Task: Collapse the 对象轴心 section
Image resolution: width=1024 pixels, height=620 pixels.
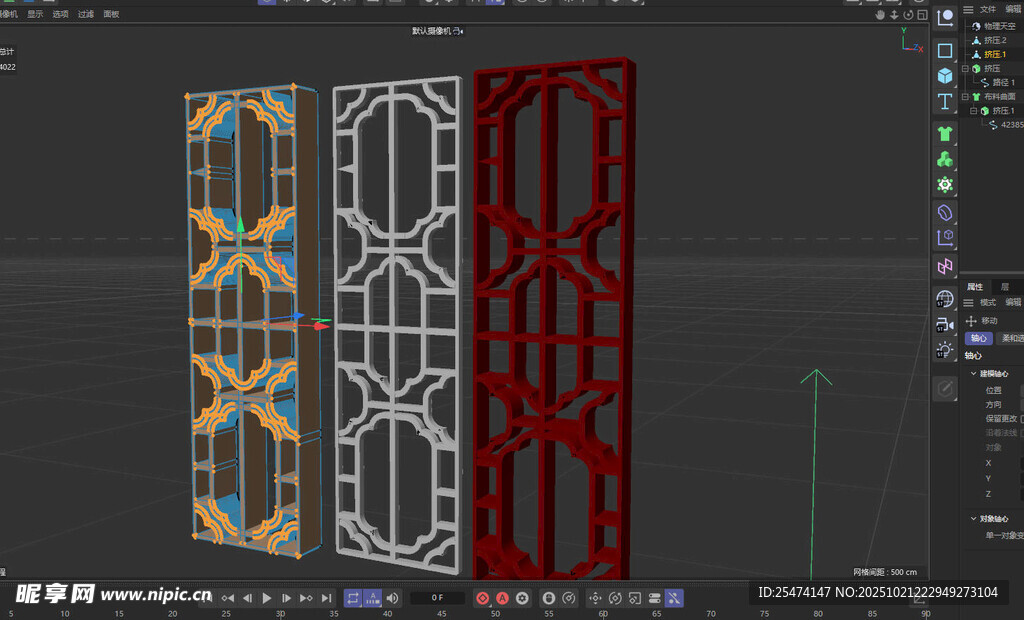Action: tap(974, 519)
